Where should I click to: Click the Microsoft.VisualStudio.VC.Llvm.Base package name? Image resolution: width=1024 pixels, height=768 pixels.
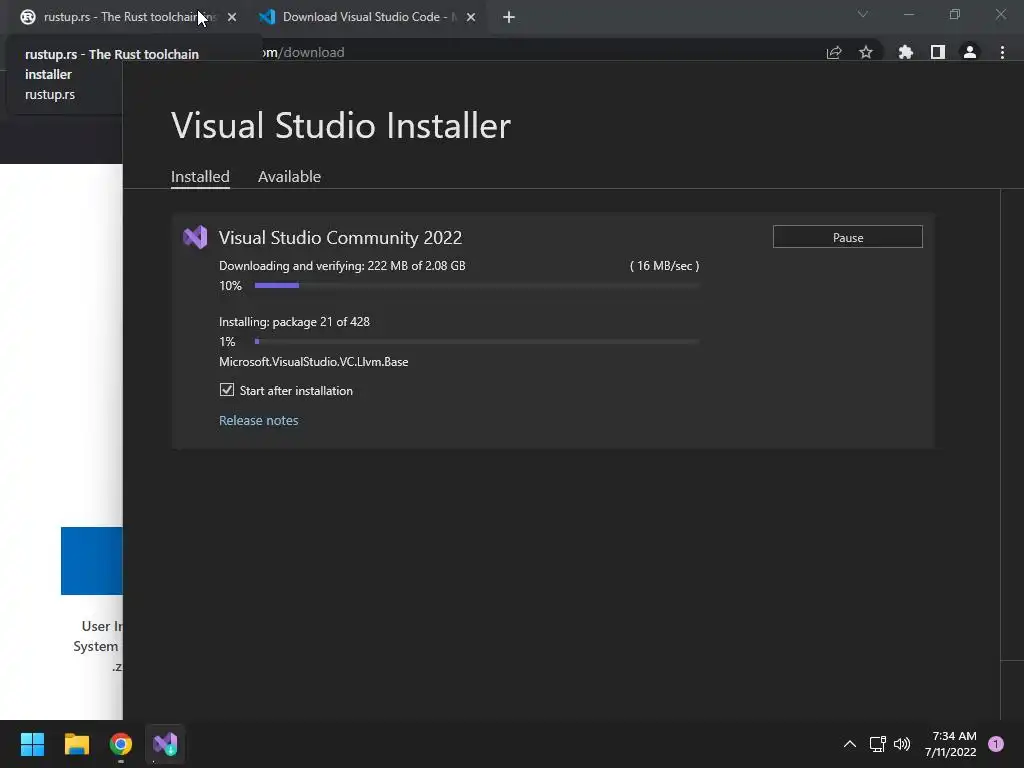[x=313, y=362]
